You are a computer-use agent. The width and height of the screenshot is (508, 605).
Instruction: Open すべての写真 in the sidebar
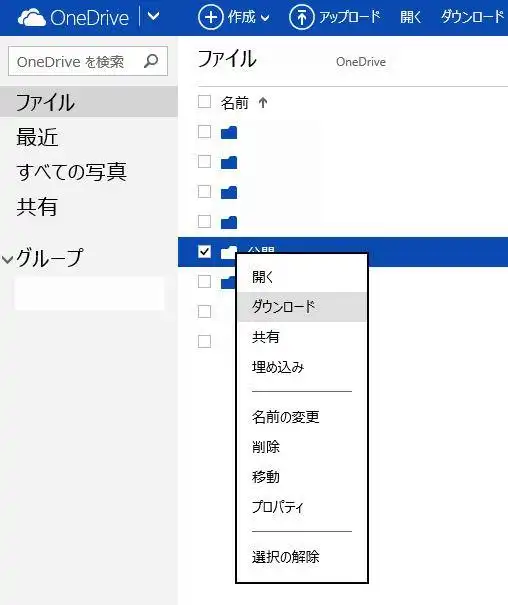pyautogui.click(x=71, y=172)
